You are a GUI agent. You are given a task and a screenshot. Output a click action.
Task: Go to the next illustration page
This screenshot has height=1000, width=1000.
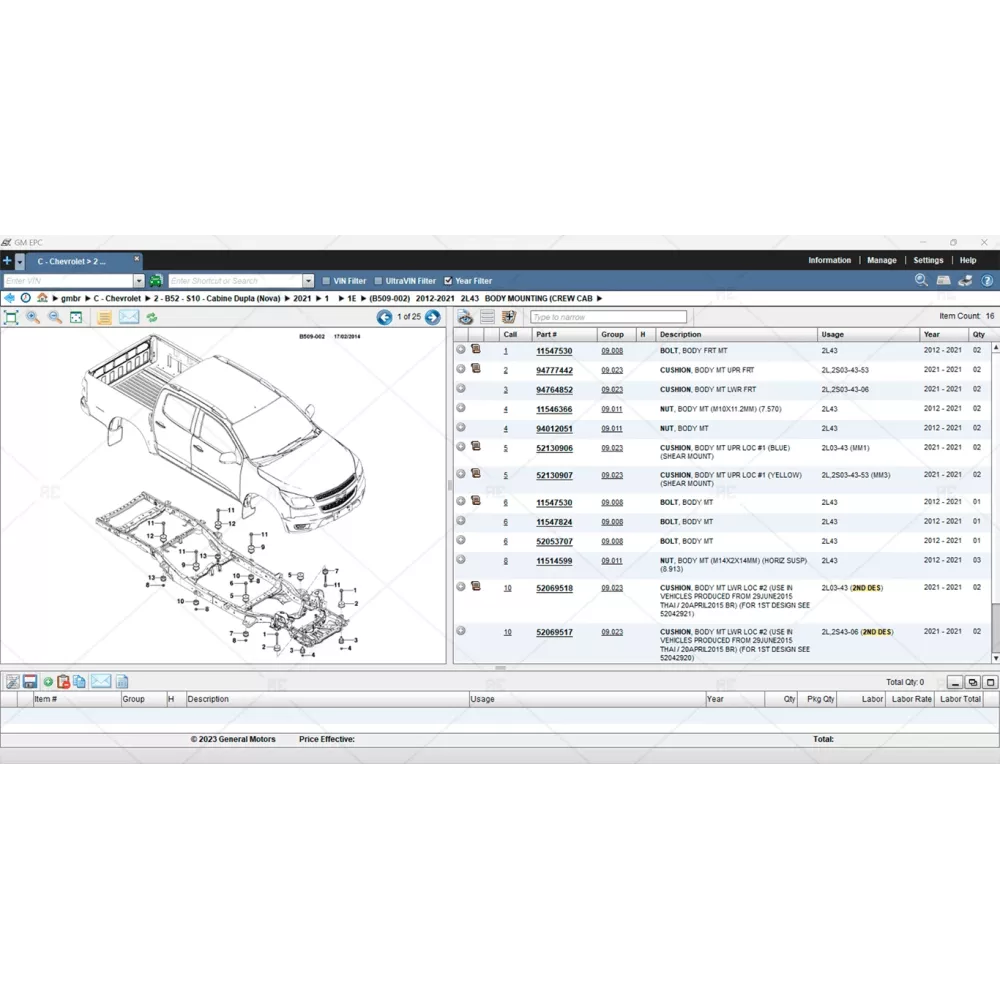pyautogui.click(x=432, y=317)
